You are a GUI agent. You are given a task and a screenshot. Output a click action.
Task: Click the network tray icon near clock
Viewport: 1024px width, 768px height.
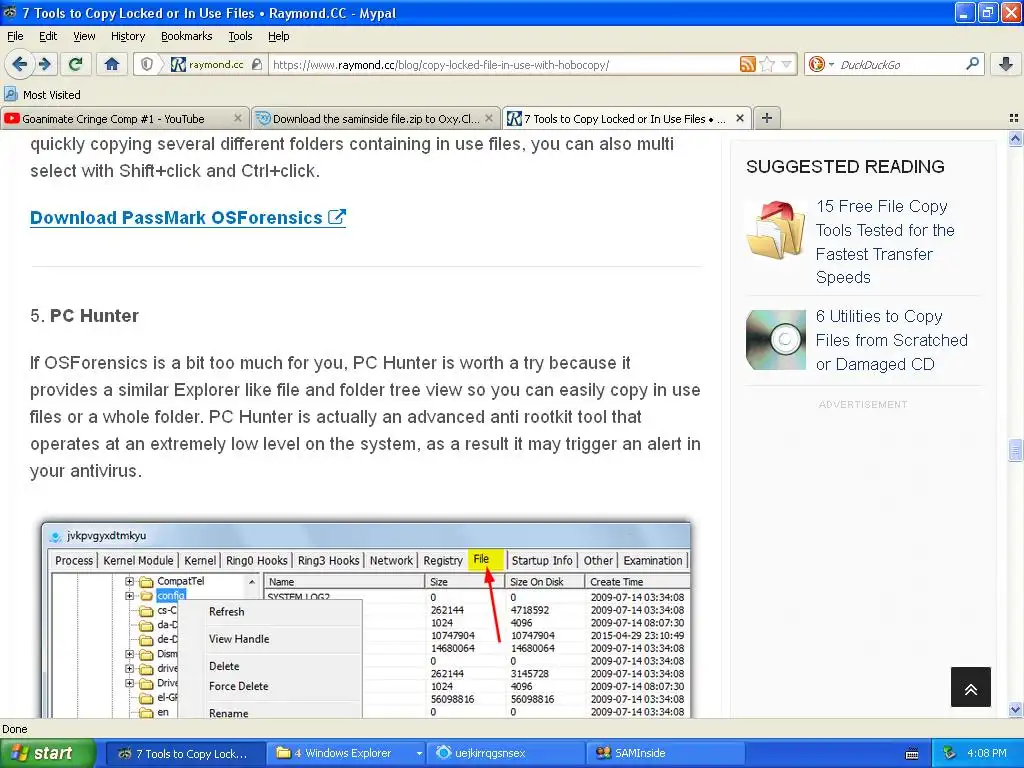[950, 753]
